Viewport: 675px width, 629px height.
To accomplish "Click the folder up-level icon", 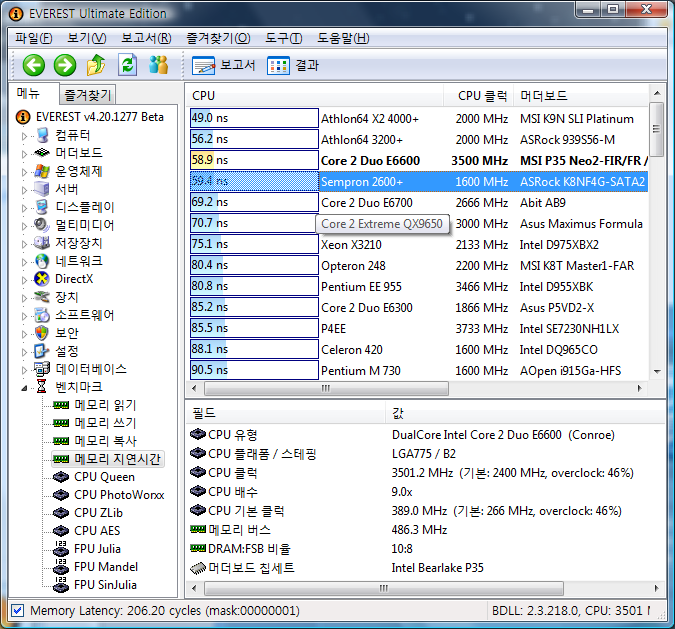I will [x=96, y=65].
